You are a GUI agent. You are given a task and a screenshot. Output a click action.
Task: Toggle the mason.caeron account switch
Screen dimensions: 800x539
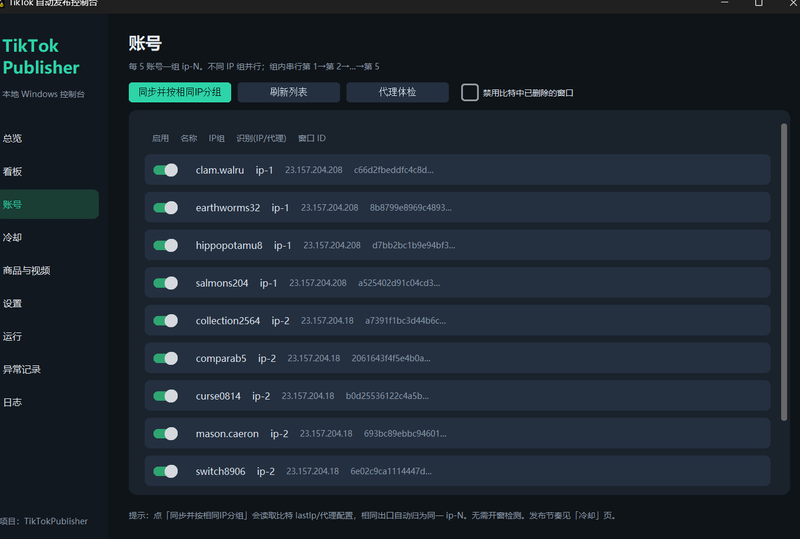(x=165, y=434)
